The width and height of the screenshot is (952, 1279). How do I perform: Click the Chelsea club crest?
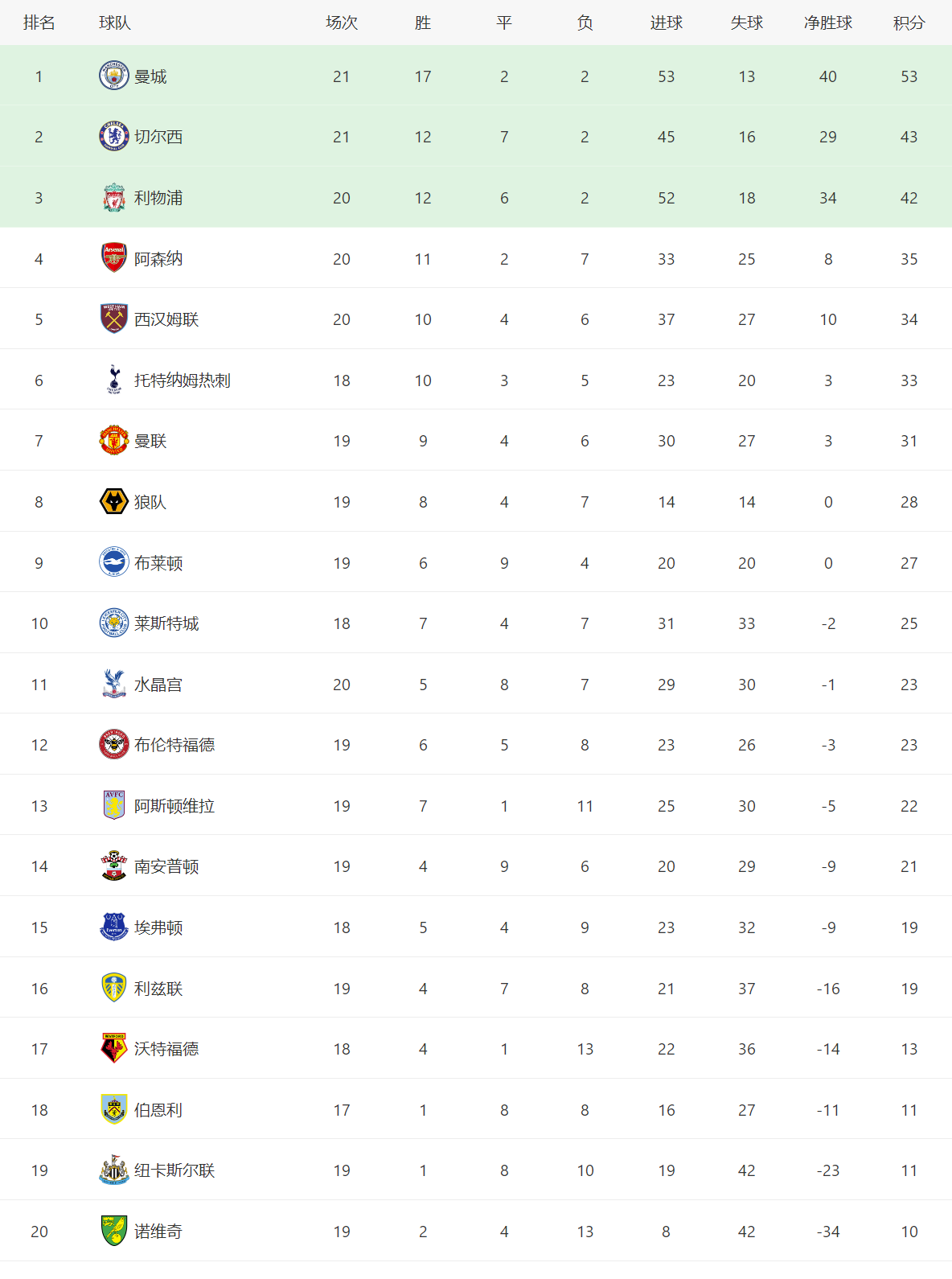click(x=114, y=137)
